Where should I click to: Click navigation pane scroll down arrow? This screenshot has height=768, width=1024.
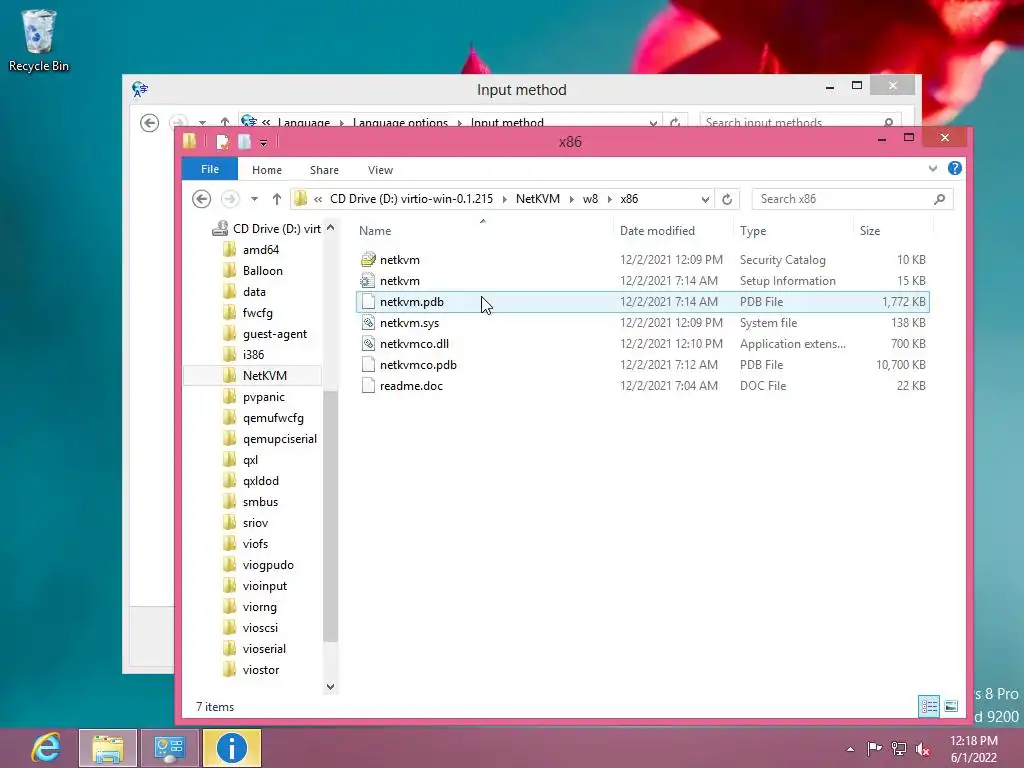point(330,686)
